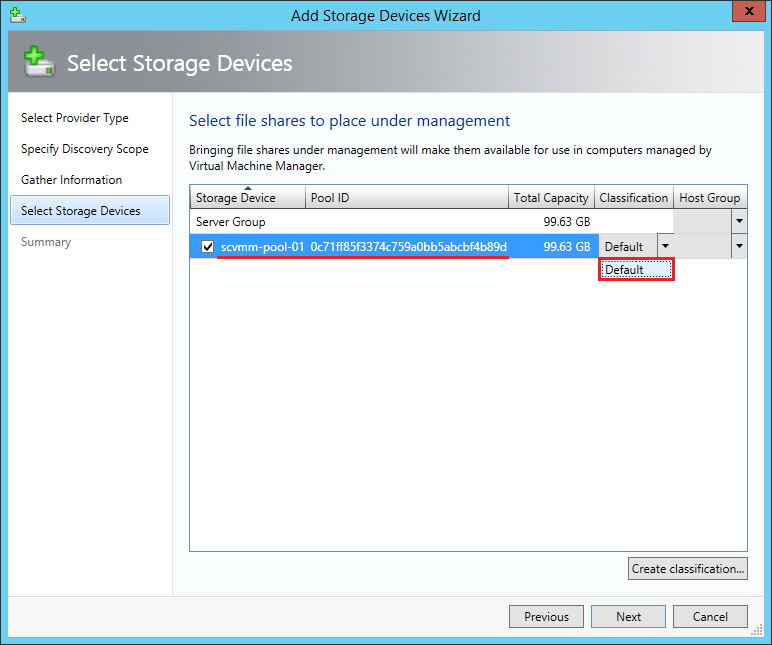Click the Next button
772x645 pixels.
pos(628,616)
